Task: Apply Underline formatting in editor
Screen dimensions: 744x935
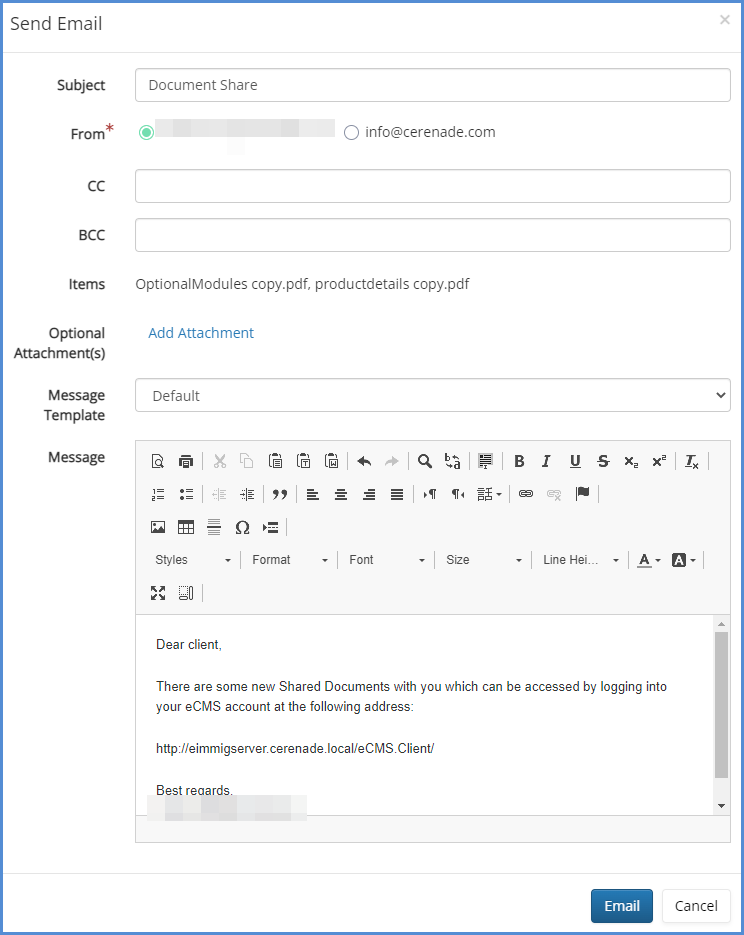Action: (x=575, y=461)
